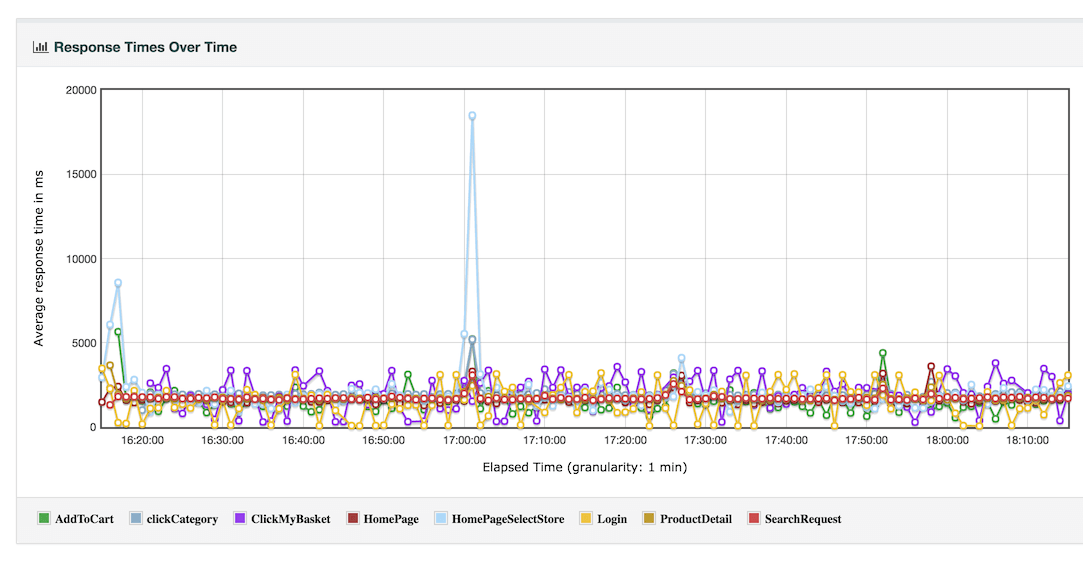This screenshot has width=1083, height=566.
Task: Click the 10000 y-axis value label
Action: (80, 259)
